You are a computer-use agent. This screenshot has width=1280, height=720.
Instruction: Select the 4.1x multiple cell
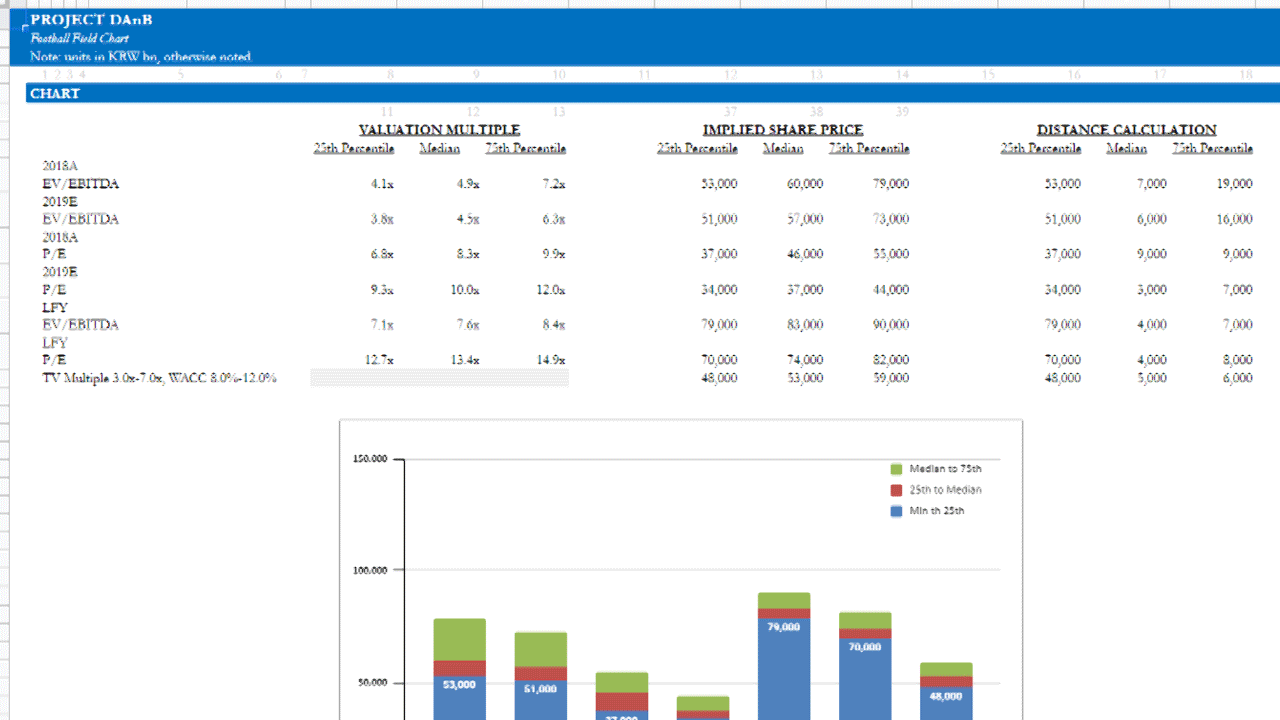[382, 184]
